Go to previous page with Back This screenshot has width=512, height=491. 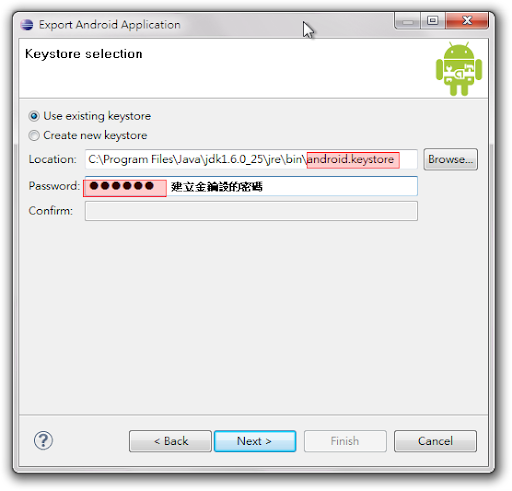pos(170,441)
